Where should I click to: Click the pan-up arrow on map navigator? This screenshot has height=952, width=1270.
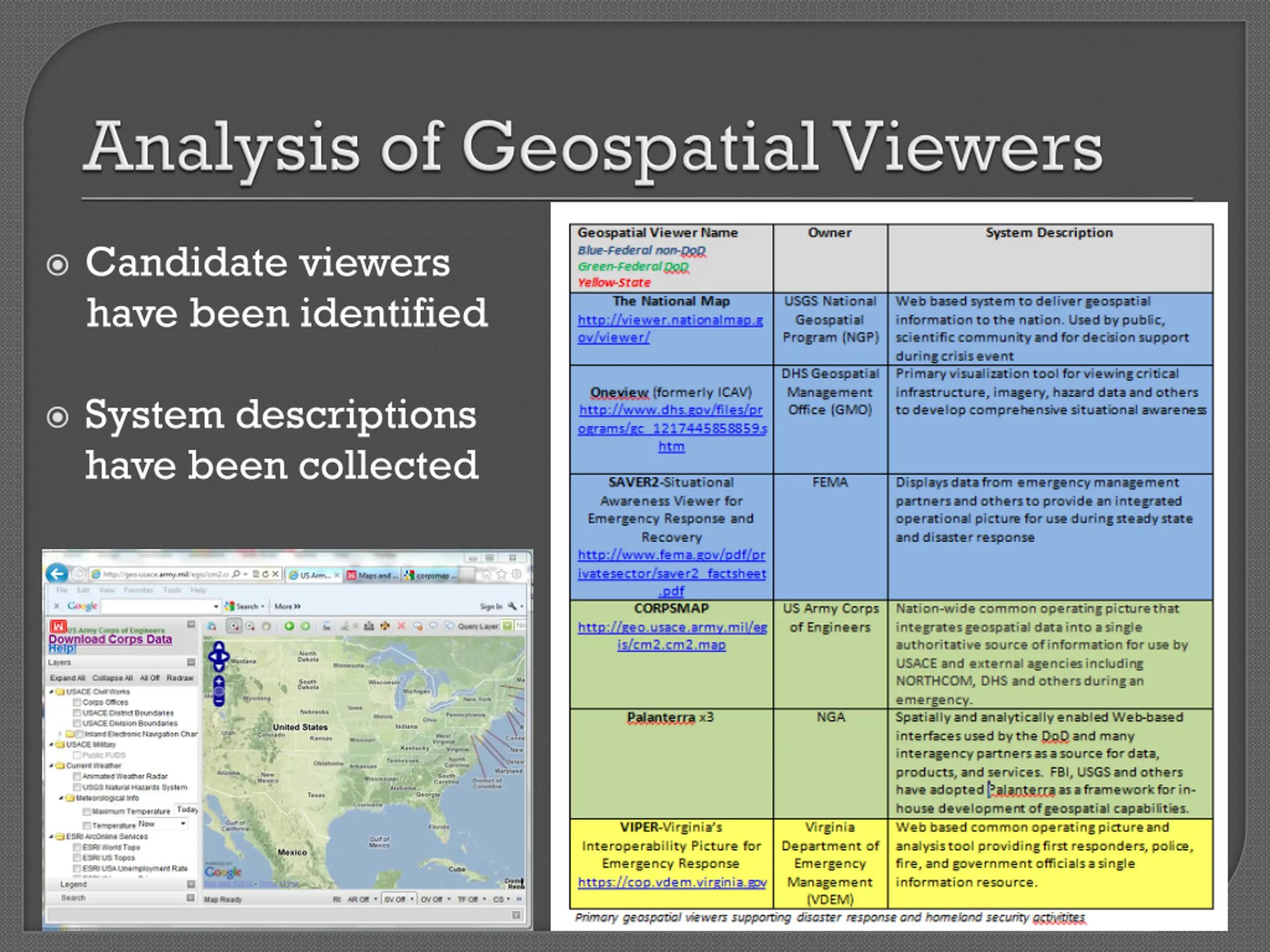(219, 646)
